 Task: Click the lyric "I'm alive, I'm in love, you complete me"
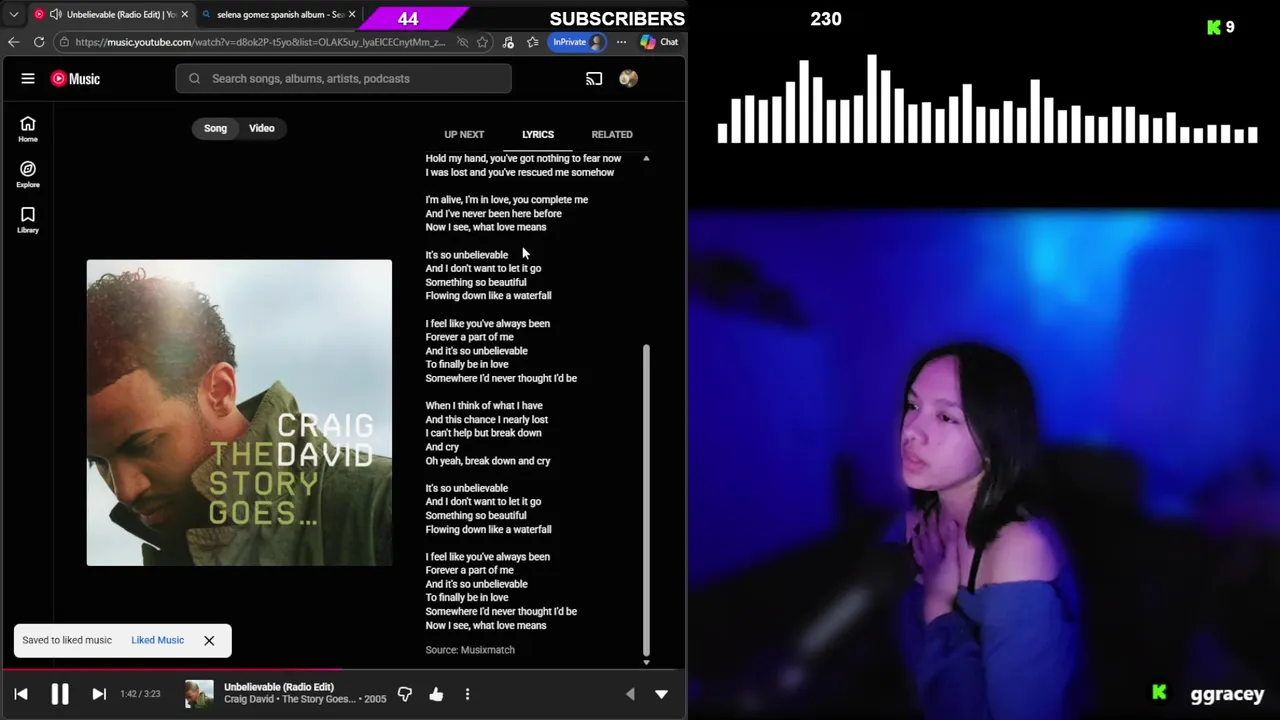point(507,200)
